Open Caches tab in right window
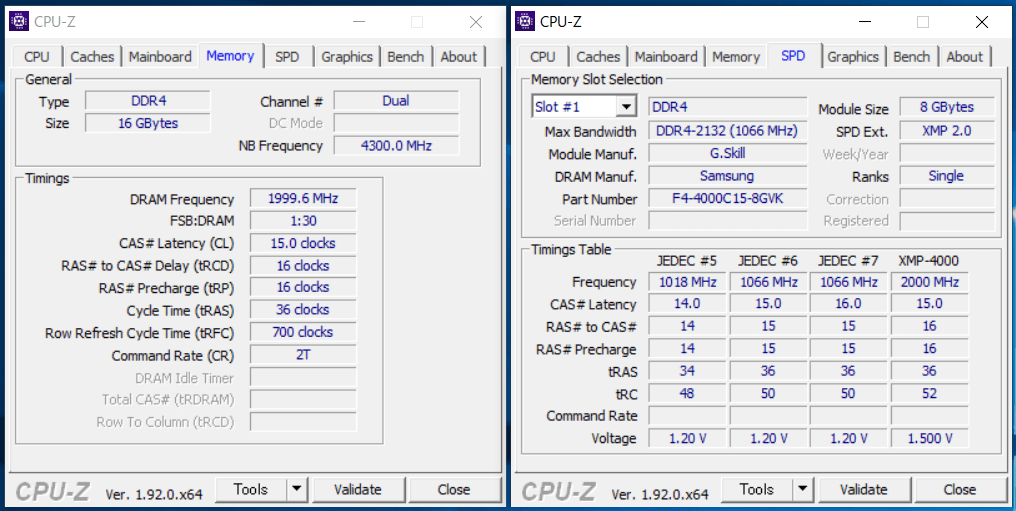 click(598, 57)
